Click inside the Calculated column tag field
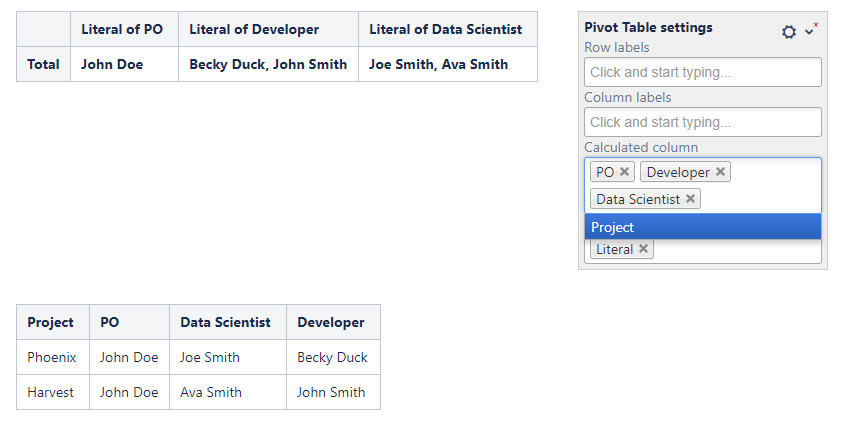 point(760,199)
